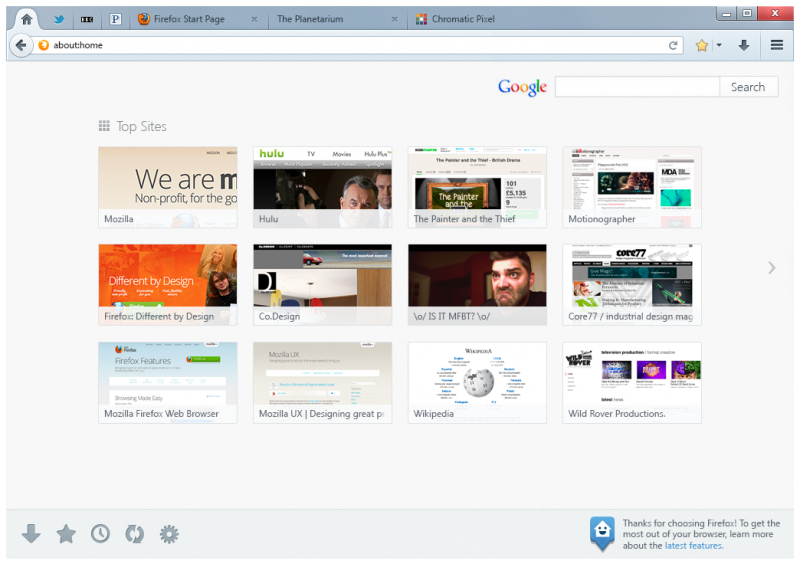Select the Firefox Start Page tab
Screen dimensions: 800x564
pos(198,19)
